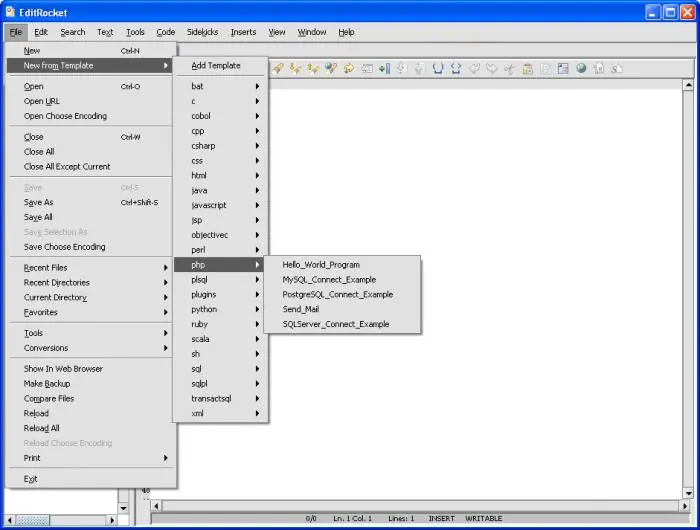This screenshot has width=700, height=530.
Task: Select Hello_World_Program php template
Action: tap(342, 265)
